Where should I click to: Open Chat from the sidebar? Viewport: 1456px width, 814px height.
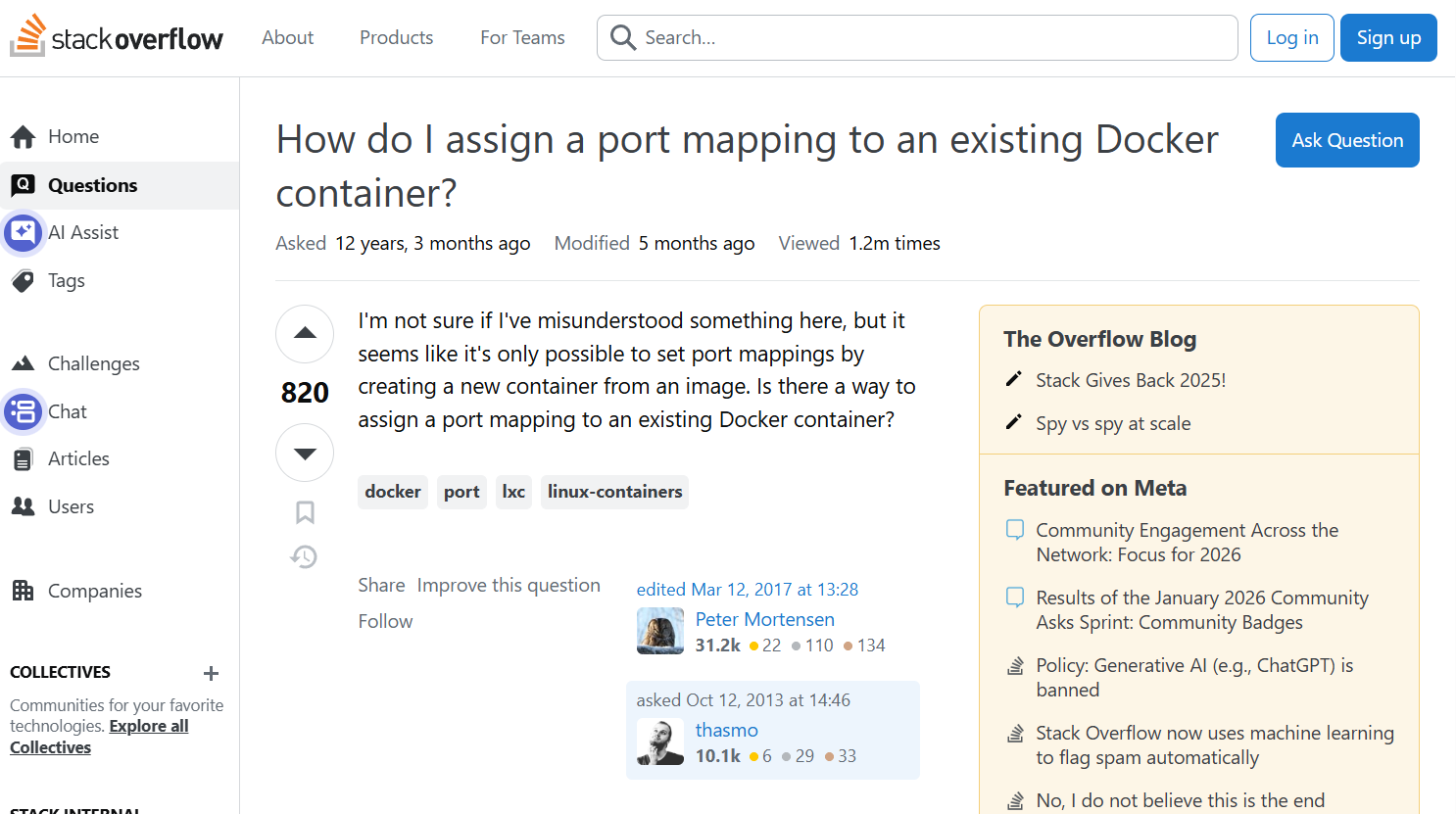[x=67, y=412]
